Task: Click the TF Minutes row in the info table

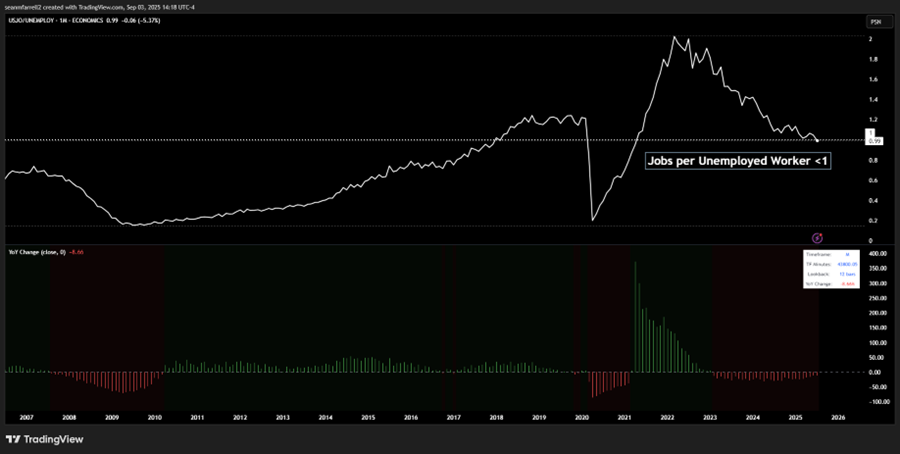Action: coord(831,264)
